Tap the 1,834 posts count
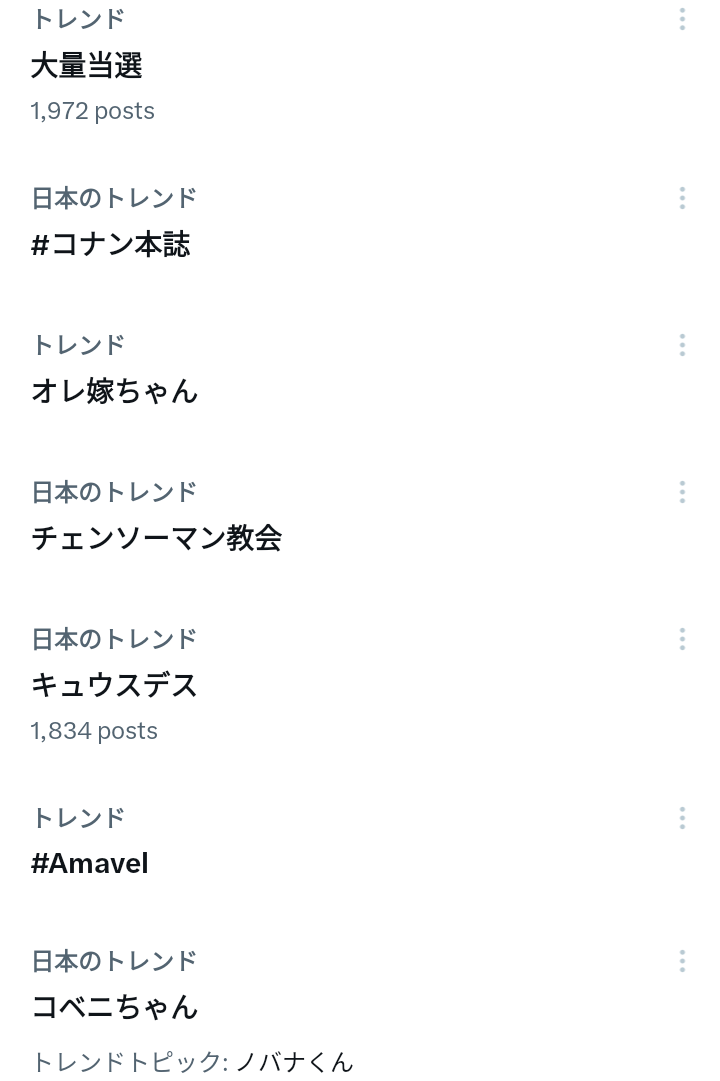720x1081 pixels. pos(94,731)
